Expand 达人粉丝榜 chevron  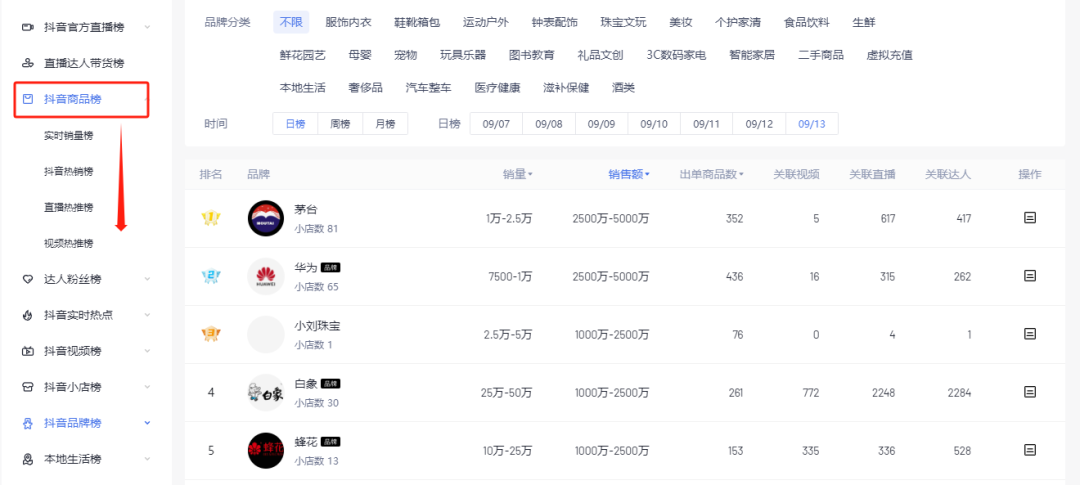click(x=147, y=279)
